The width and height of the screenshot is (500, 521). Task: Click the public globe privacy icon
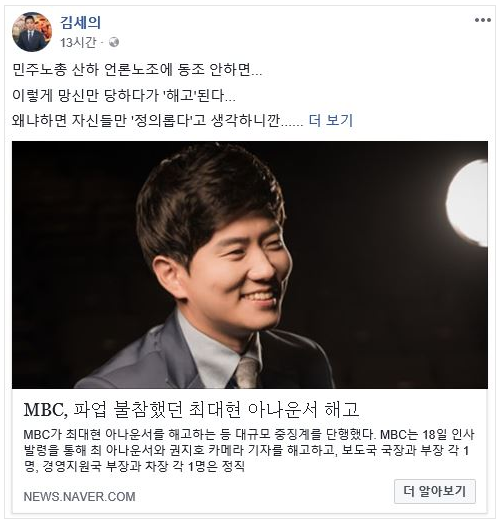(x=114, y=43)
